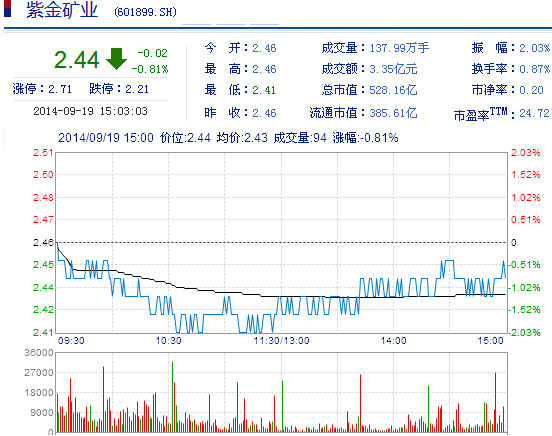Click the green -0.51% right axis label
The width and height of the screenshot is (552, 436).
[524, 265]
